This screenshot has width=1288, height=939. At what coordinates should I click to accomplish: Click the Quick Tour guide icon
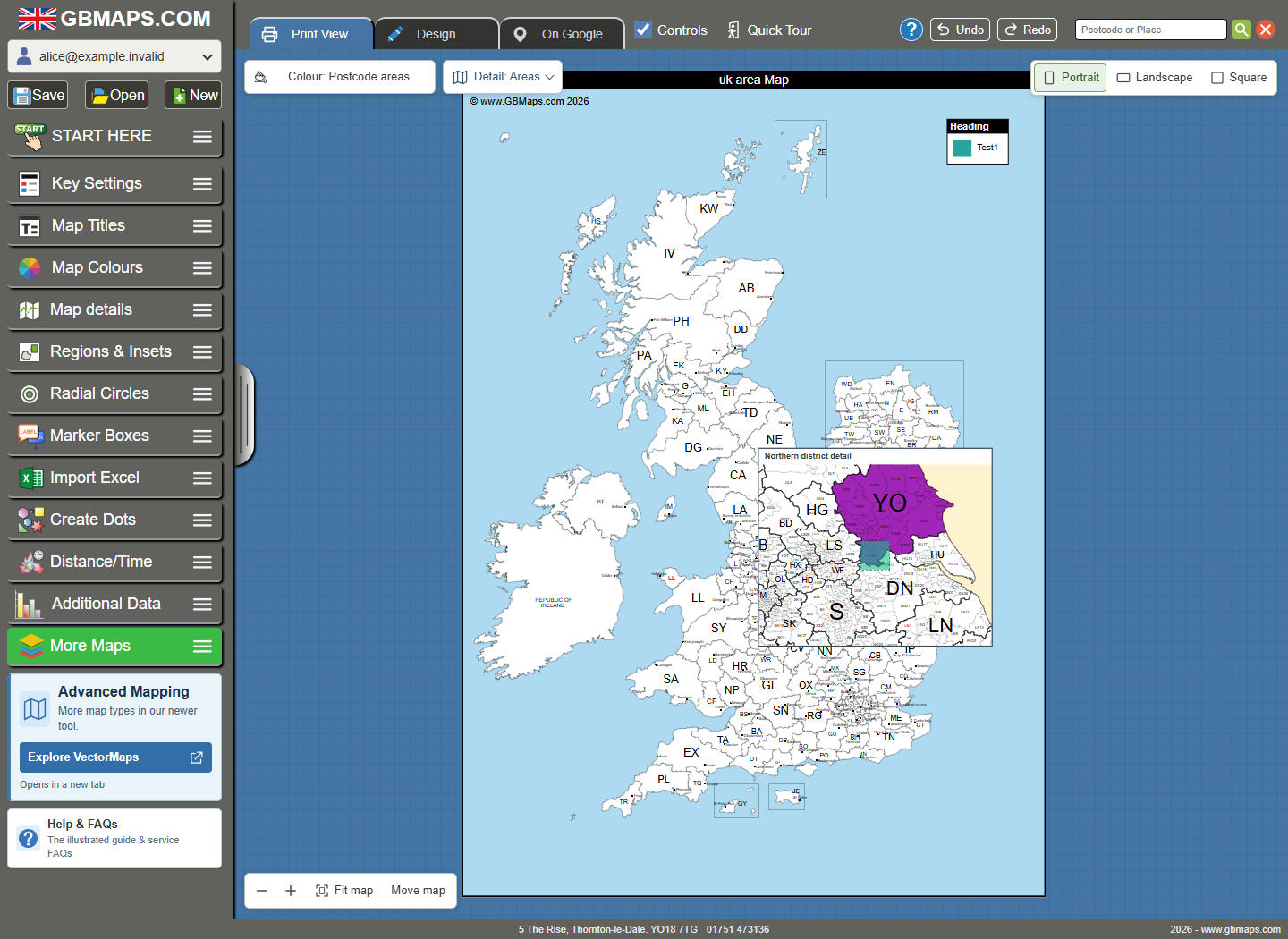(733, 30)
